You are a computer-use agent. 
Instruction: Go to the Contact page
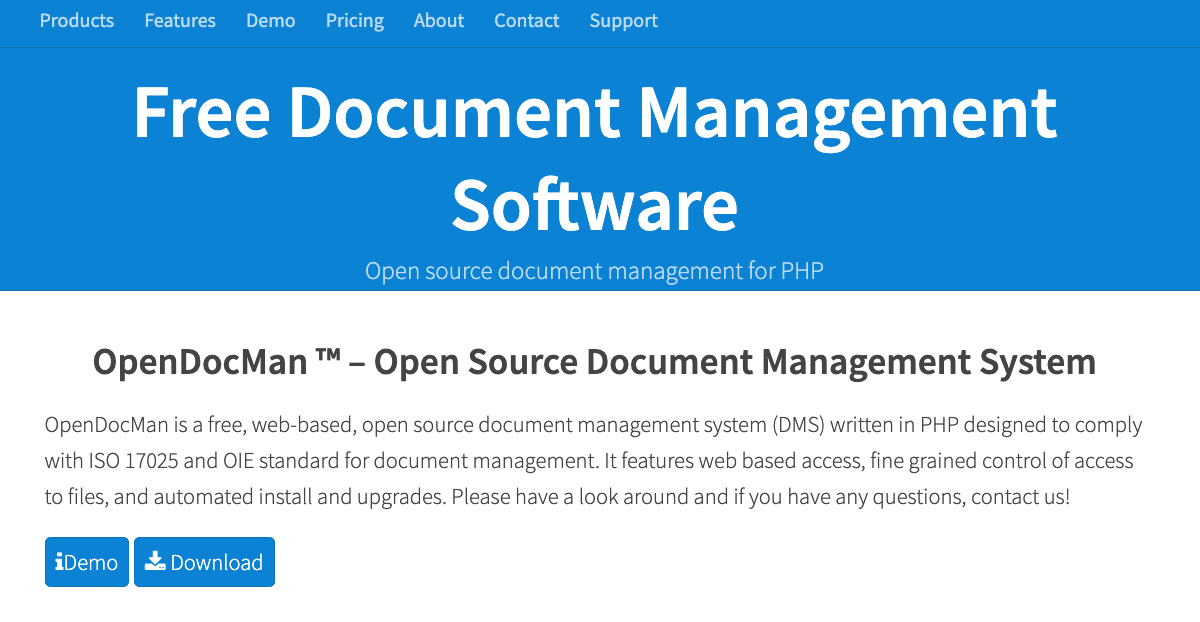click(x=526, y=20)
